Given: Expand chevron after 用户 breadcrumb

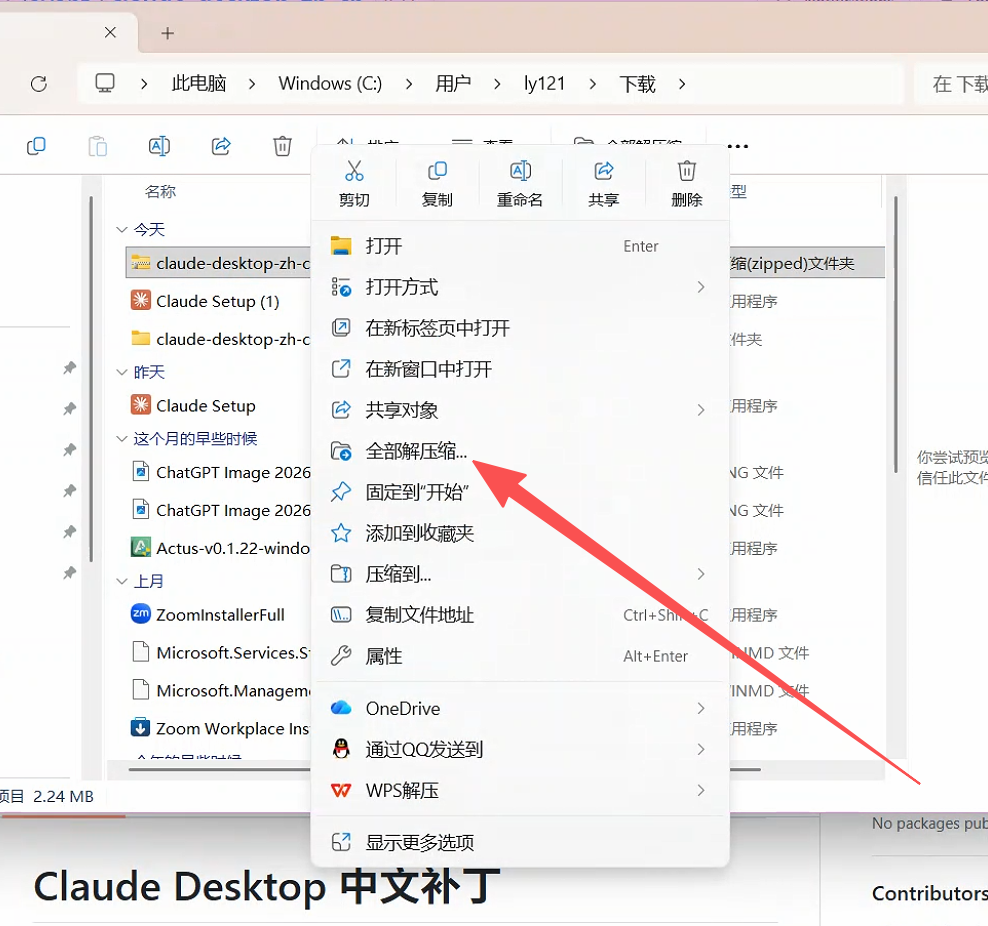Looking at the screenshot, I should 497,84.
